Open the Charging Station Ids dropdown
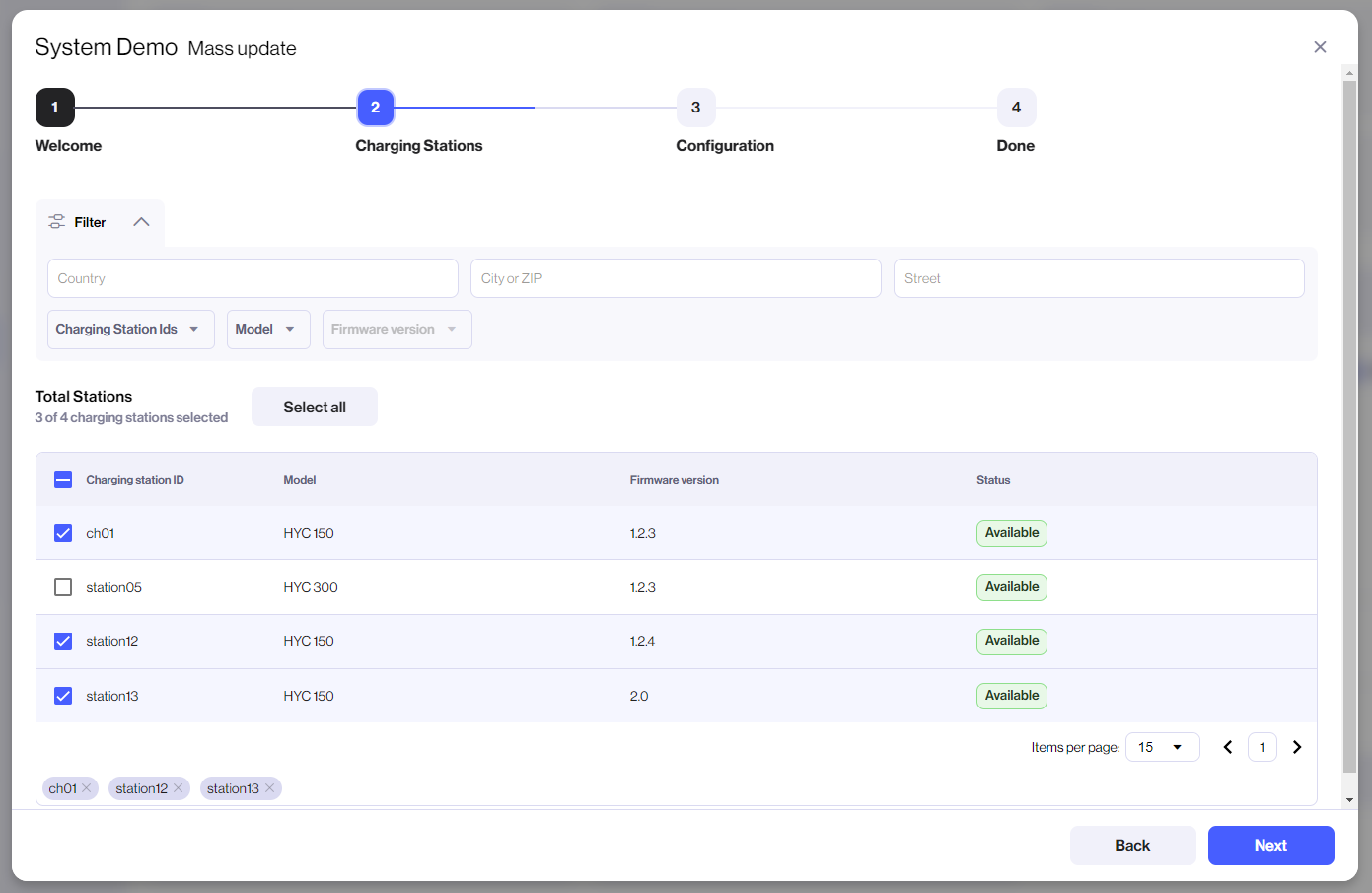The image size is (1372, 893). click(x=130, y=329)
